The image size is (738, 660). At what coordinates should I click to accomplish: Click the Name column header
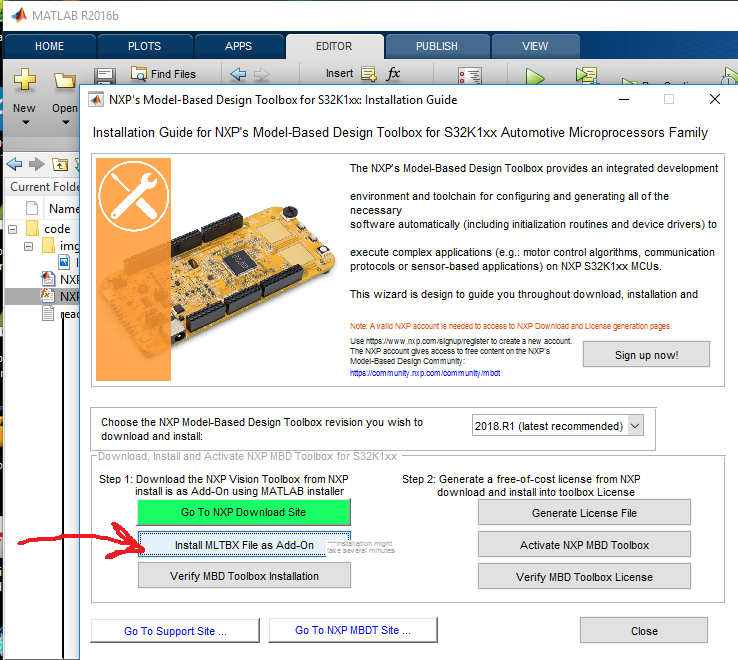pos(64,209)
